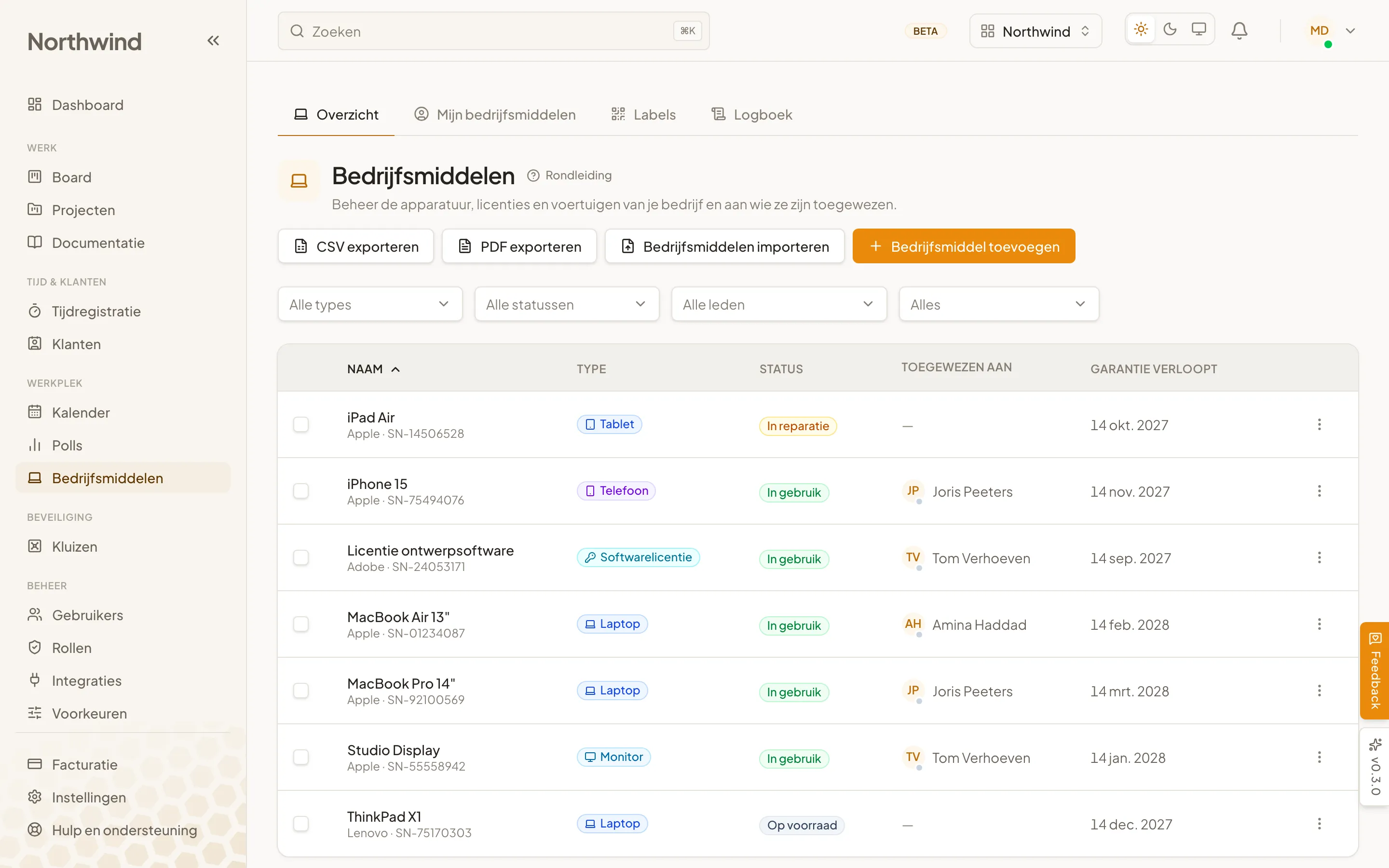Open the Logboek tab
This screenshot has height=868, width=1389.
click(751, 115)
